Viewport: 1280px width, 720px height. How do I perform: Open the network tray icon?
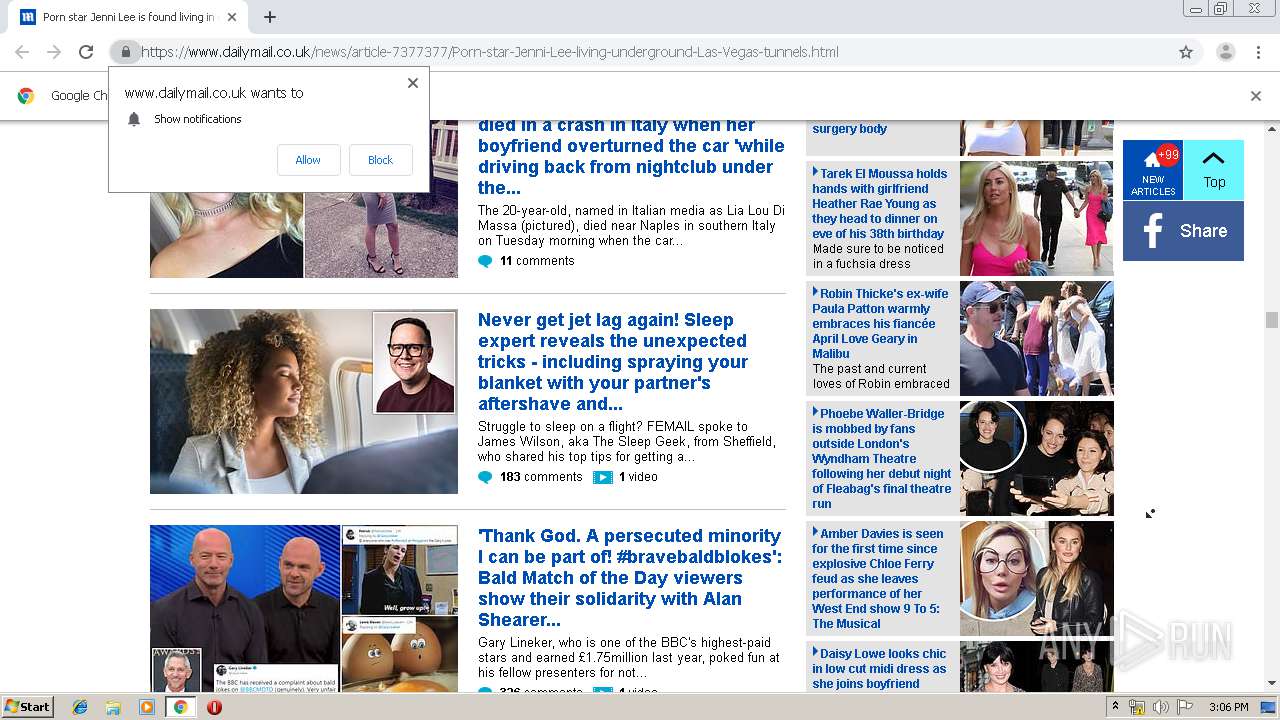1137,707
